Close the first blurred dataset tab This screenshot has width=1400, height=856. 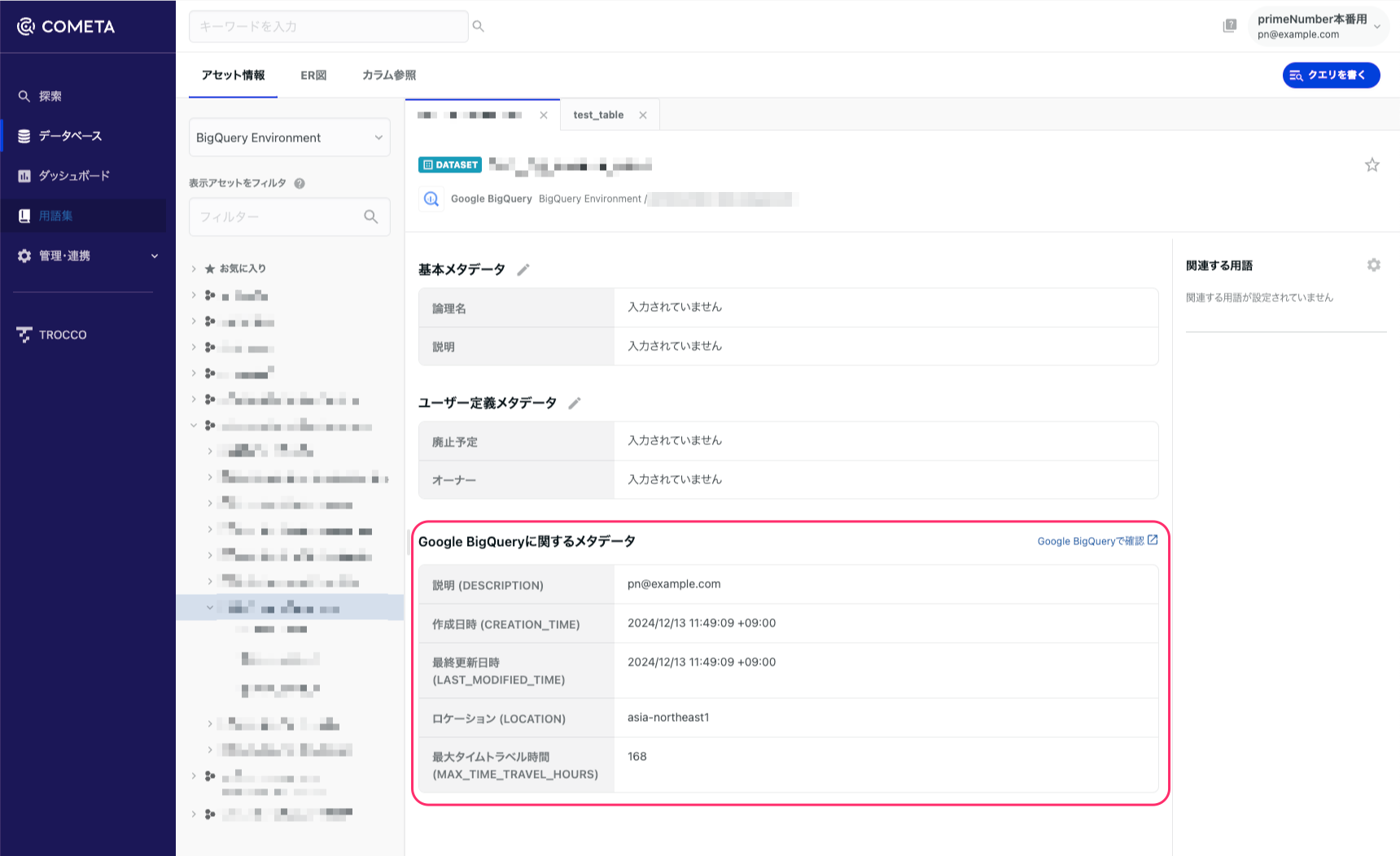(544, 116)
